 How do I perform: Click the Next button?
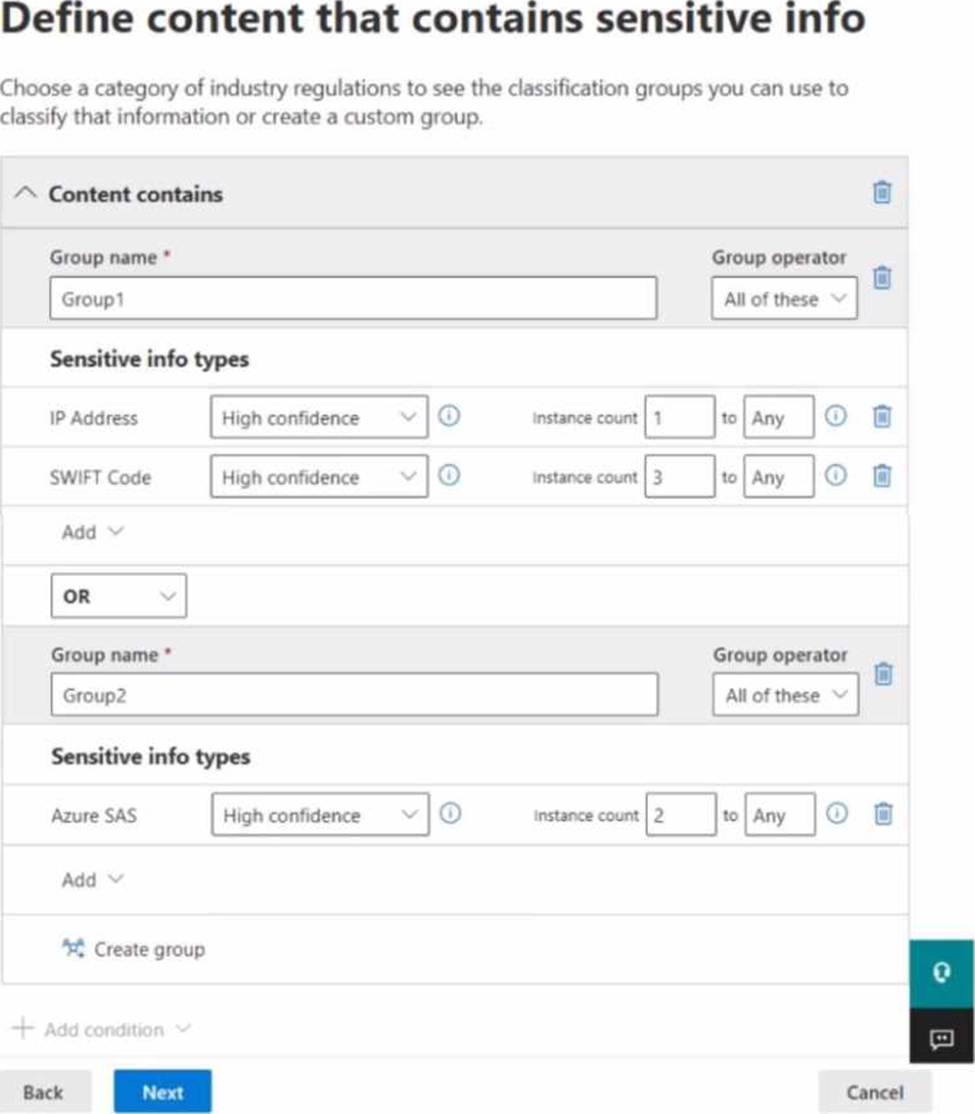[163, 1091]
